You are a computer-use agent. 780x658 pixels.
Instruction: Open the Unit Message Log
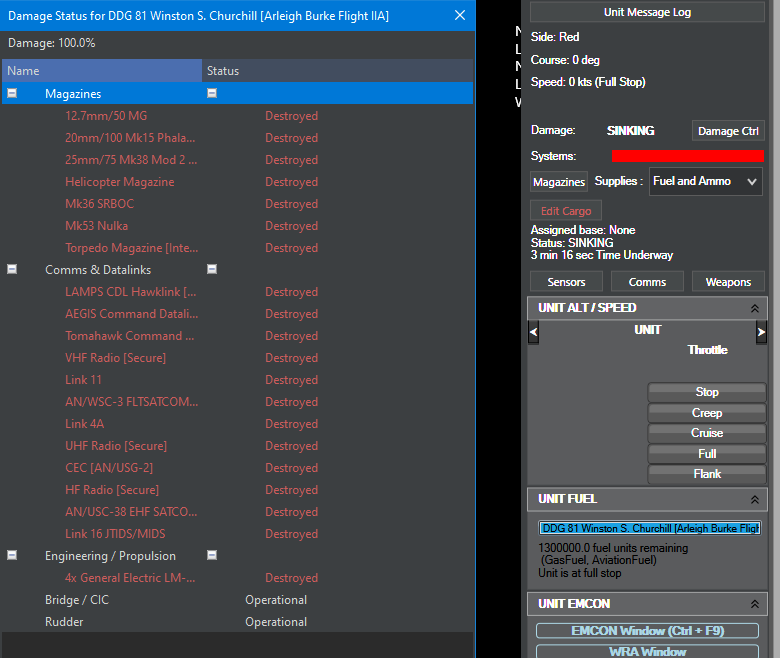point(647,12)
